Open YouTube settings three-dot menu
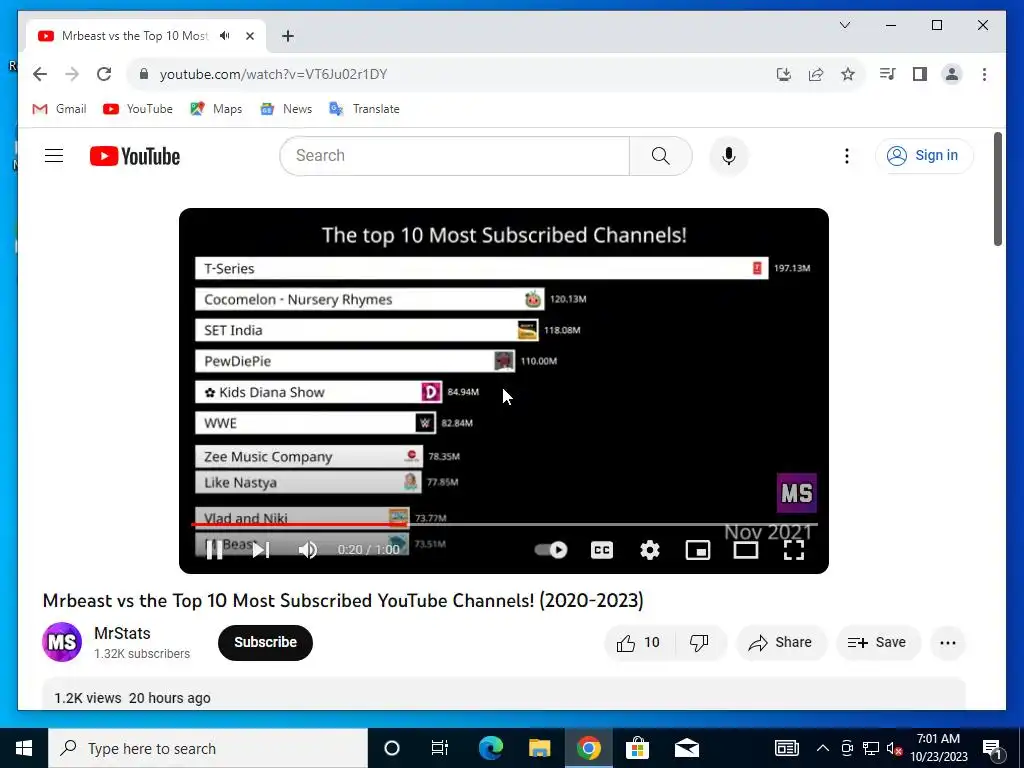The width and height of the screenshot is (1024, 768). point(847,155)
